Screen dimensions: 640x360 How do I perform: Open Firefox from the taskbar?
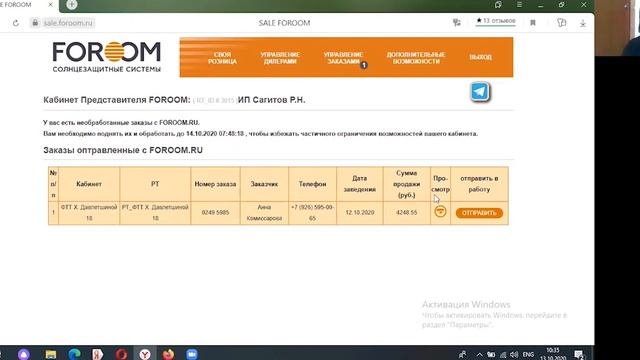coord(168,354)
